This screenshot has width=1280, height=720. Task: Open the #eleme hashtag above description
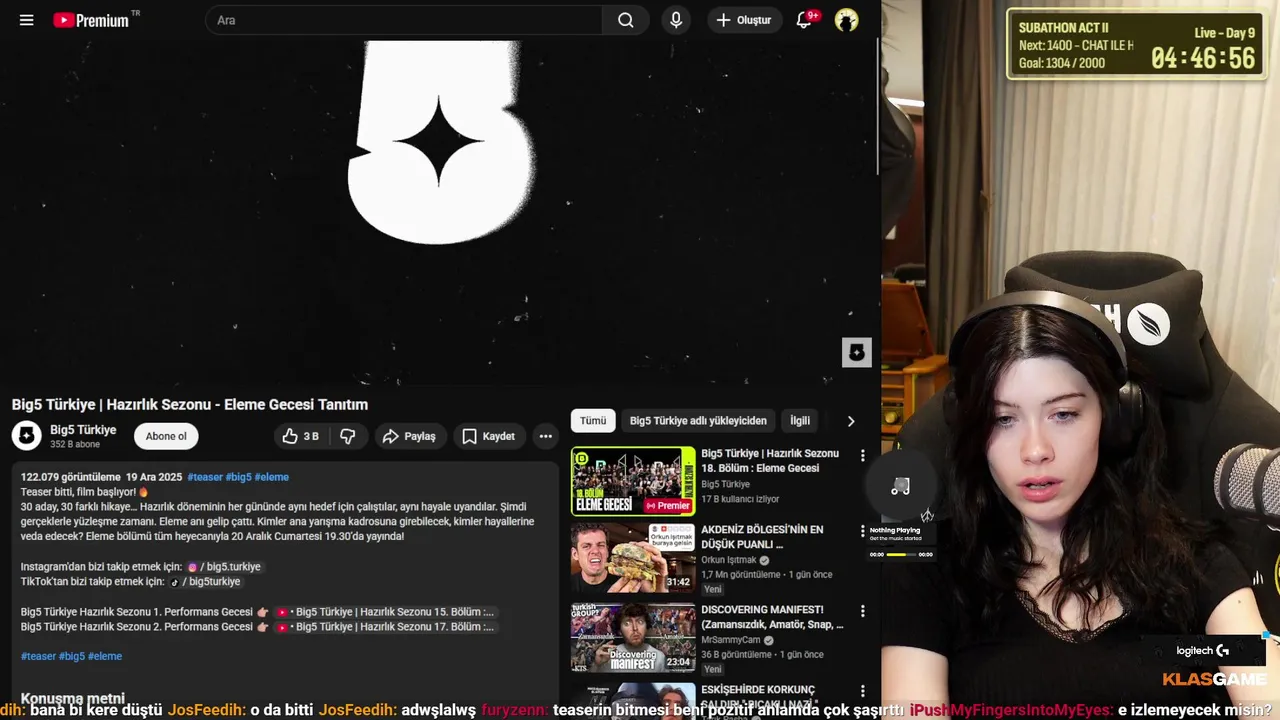272,477
